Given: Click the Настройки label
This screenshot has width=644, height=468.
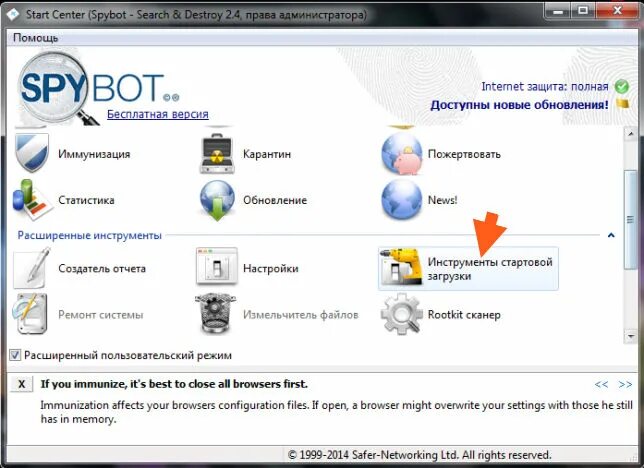Looking at the screenshot, I should tap(271, 269).
